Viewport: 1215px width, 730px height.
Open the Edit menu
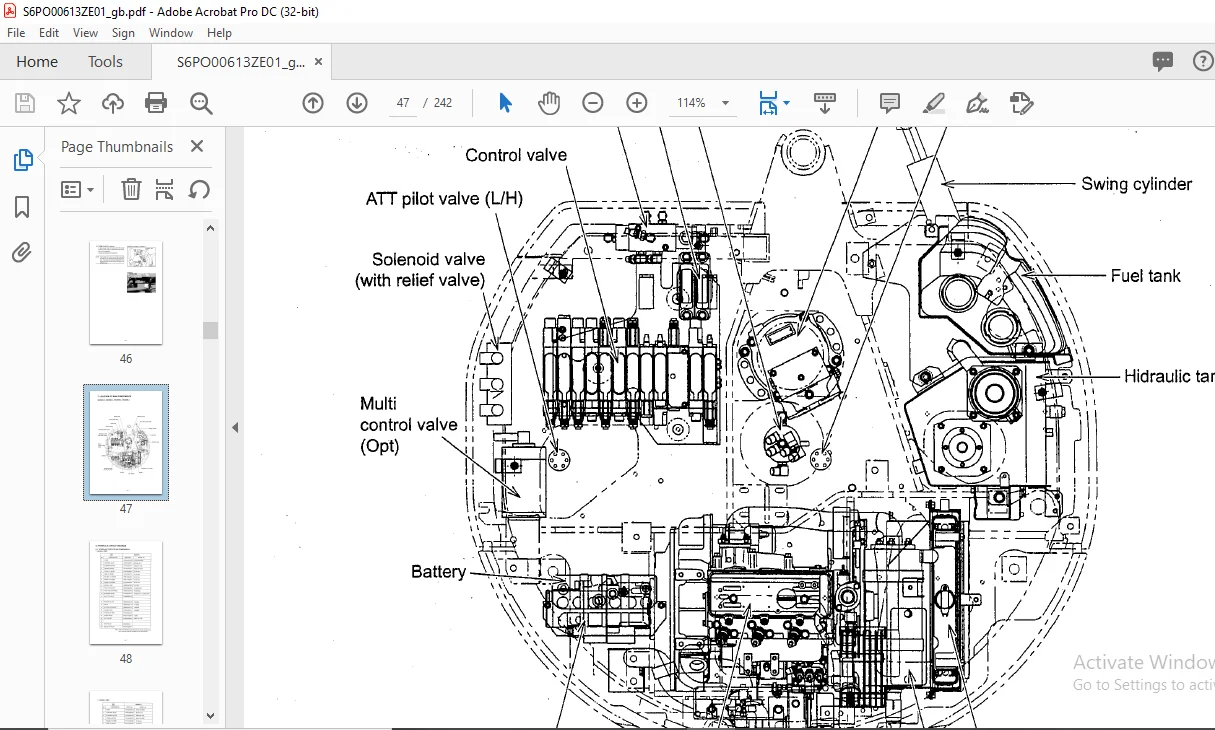tap(49, 33)
